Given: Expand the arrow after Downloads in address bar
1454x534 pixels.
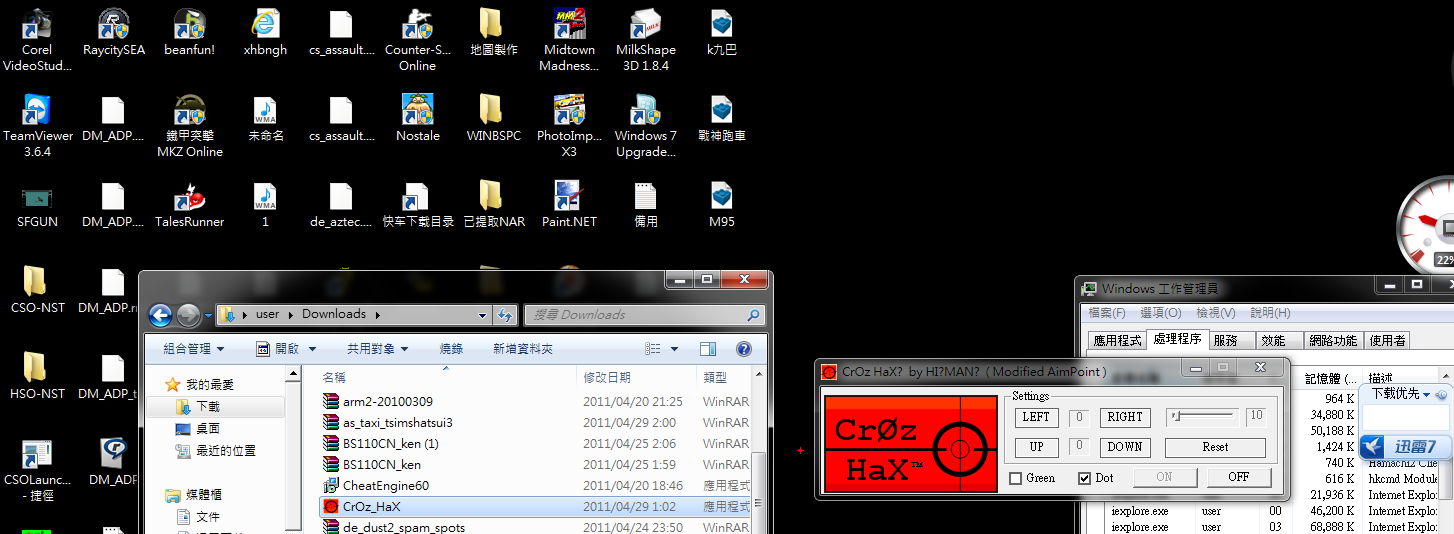Looking at the screenshot, I should [378, 314].
